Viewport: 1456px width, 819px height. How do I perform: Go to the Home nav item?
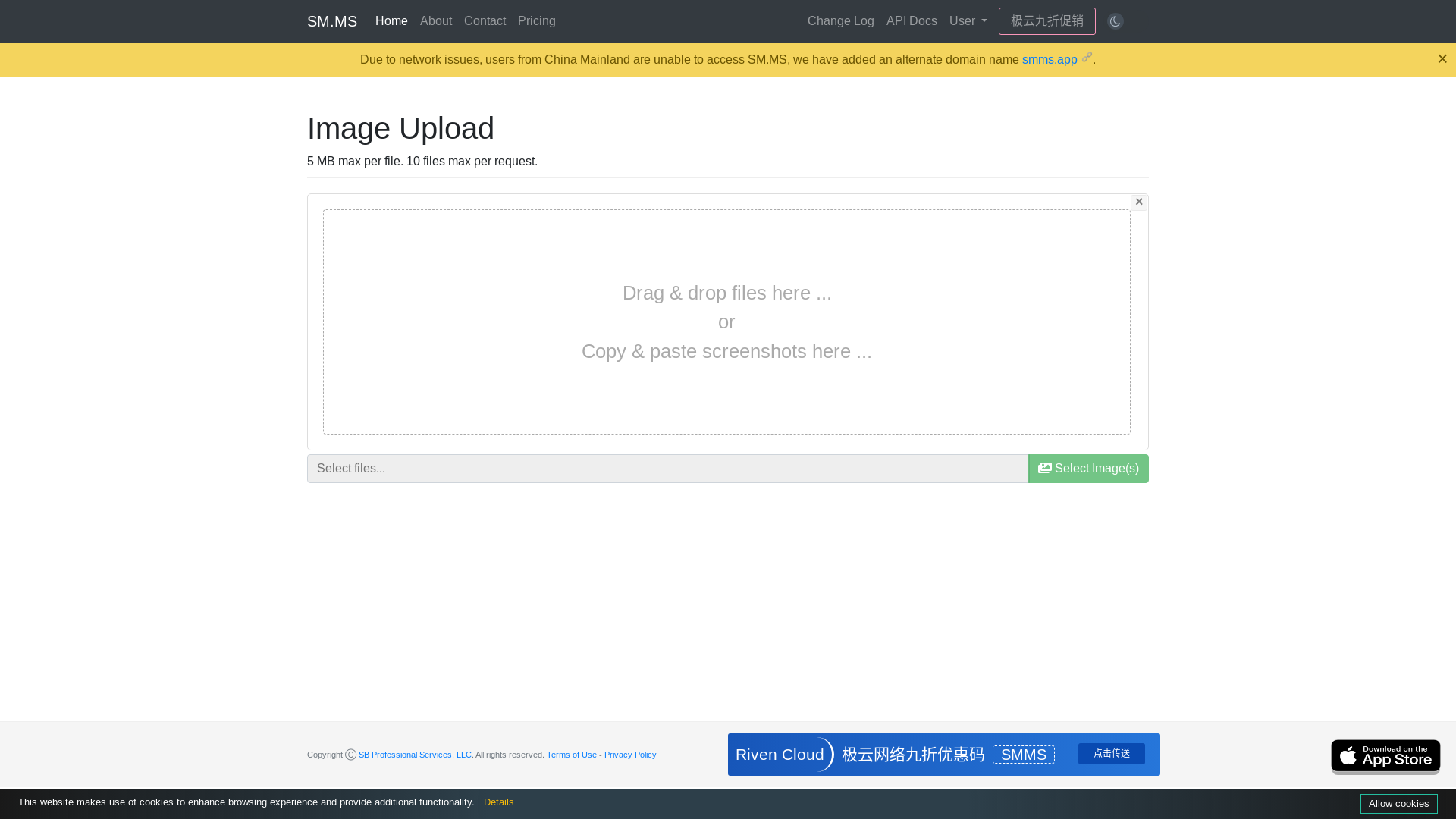[391, 21]
